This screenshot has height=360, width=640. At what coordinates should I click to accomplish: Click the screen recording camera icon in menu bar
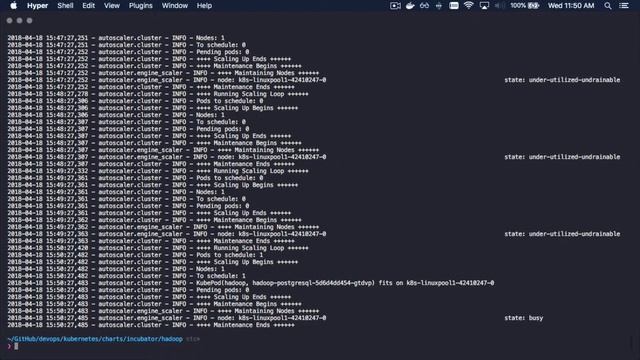point(395,6)
